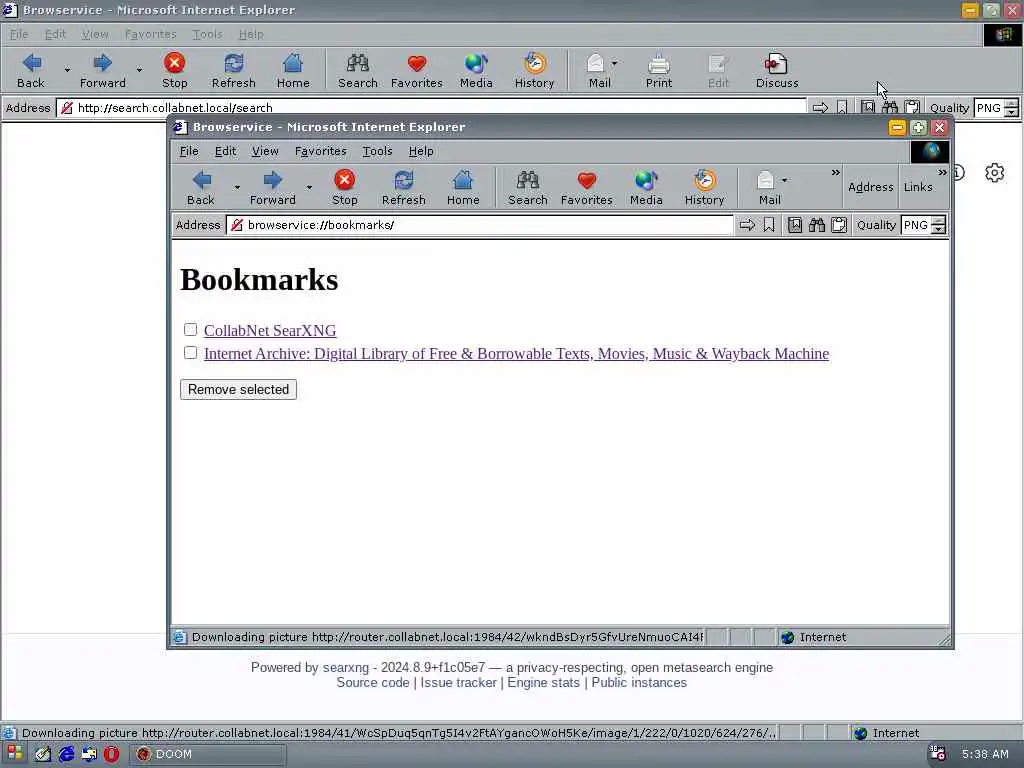Expand the Mail dropdown arrow in front window
This screenshot has width=1024, height=768.
784,180
